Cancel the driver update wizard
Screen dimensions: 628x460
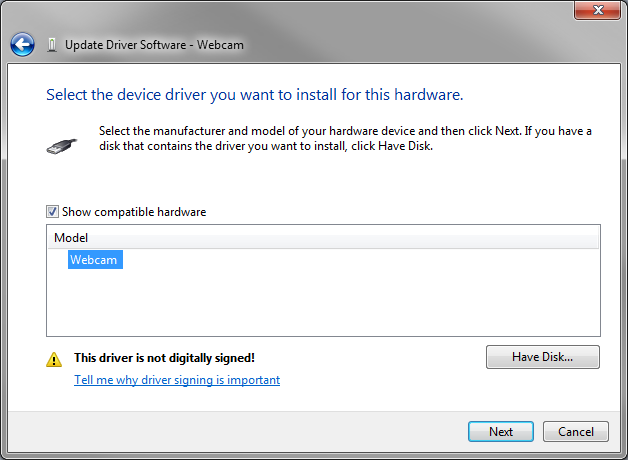[575, 432]
